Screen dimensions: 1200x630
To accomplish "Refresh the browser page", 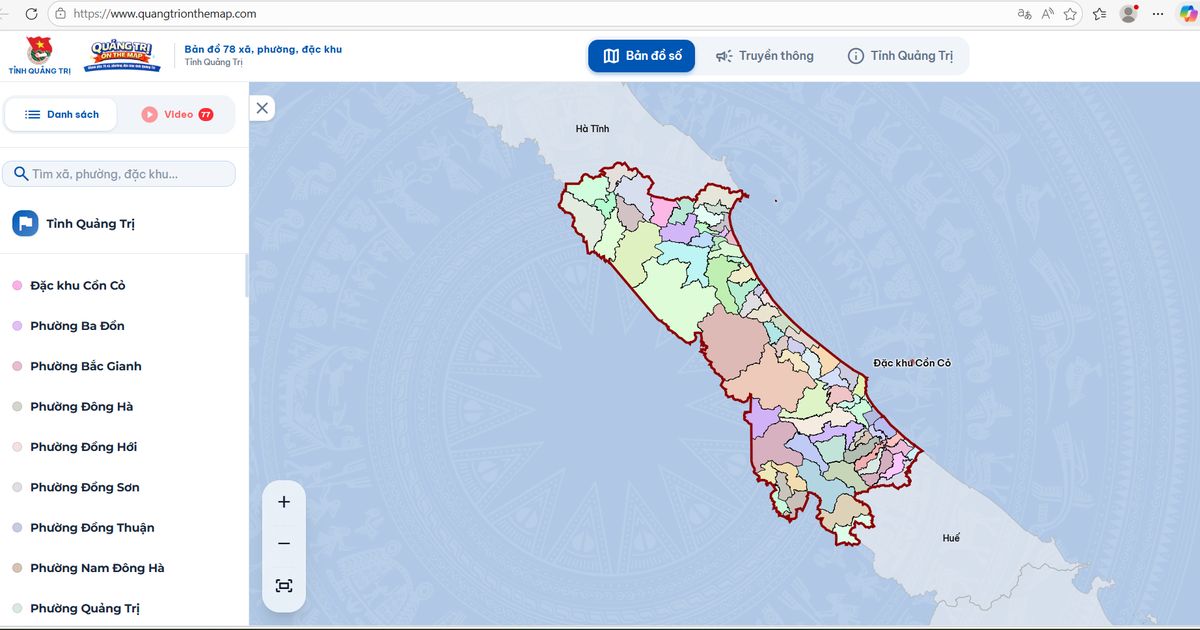I will [31, 14].
